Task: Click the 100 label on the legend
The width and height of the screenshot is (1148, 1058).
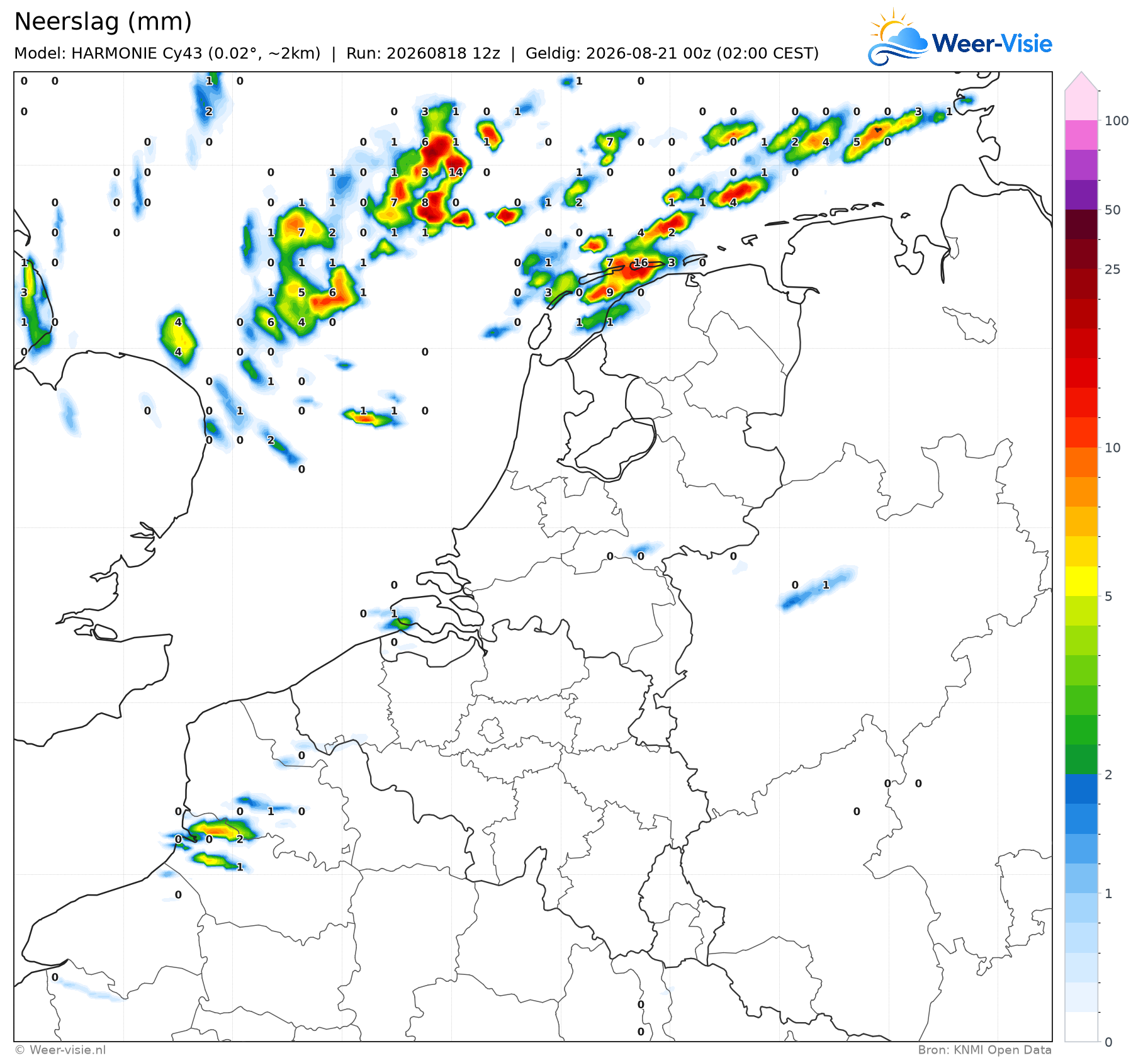Action: tap(1117, 121)
